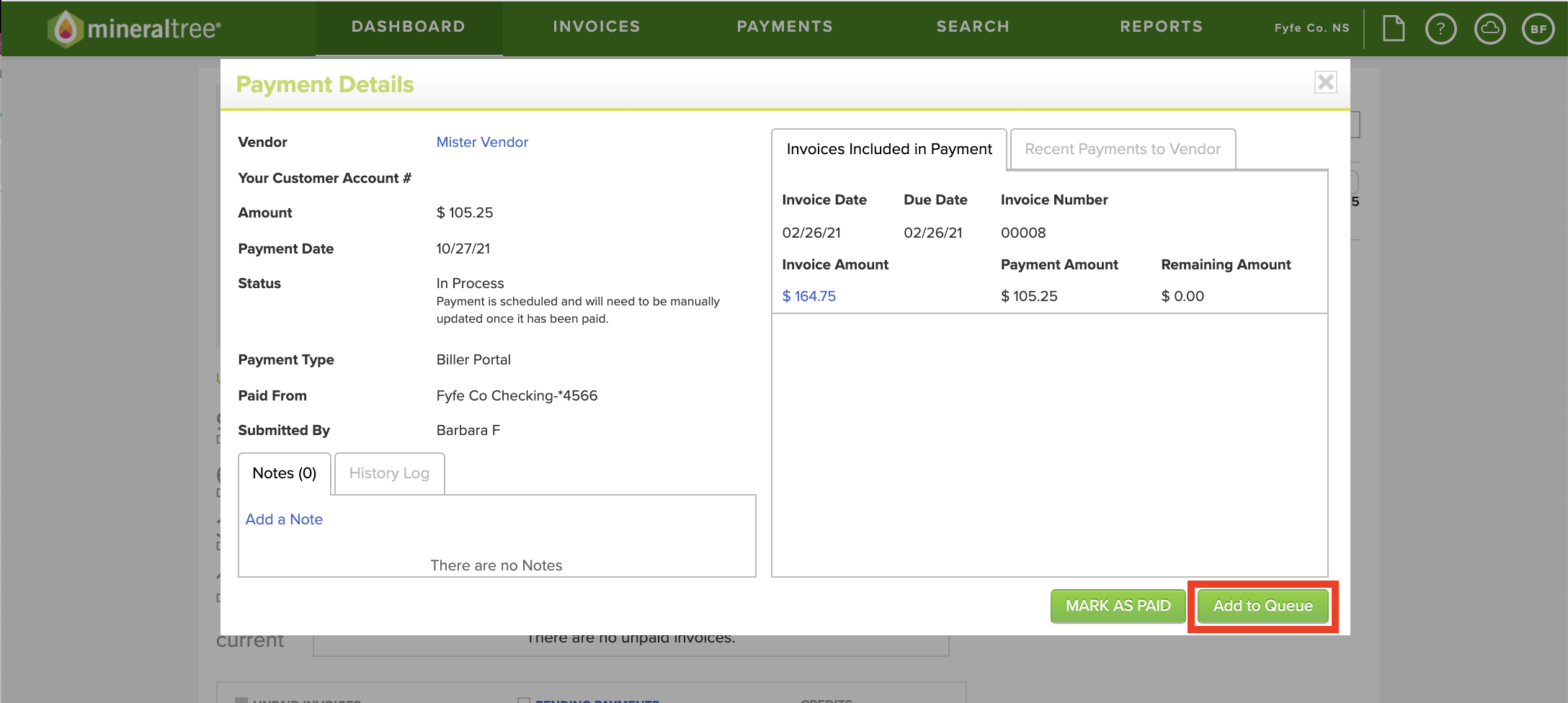Image resolution: width=1568 pixels, height=703 pixels.
Task: Click the MineralTree logo
Action: (x=134, y=29)
